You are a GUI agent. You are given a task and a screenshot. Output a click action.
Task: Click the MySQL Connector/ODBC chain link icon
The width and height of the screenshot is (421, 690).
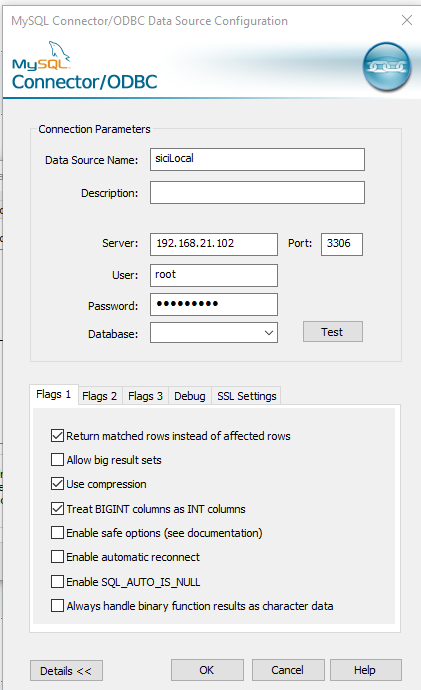tap(387, 67)
